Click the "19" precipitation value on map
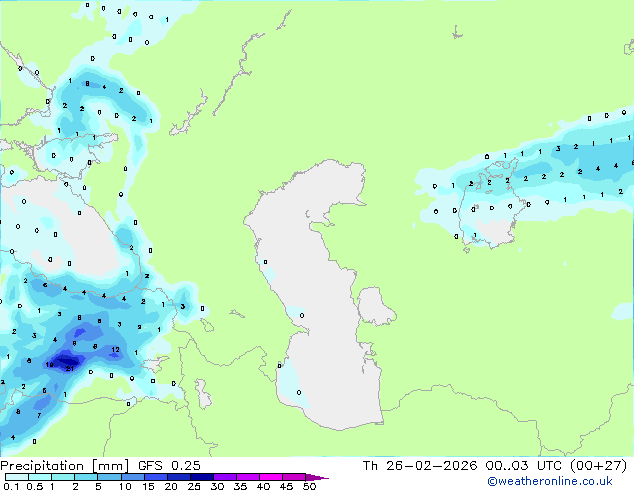 pyautogui.click(x=49, y=365)
